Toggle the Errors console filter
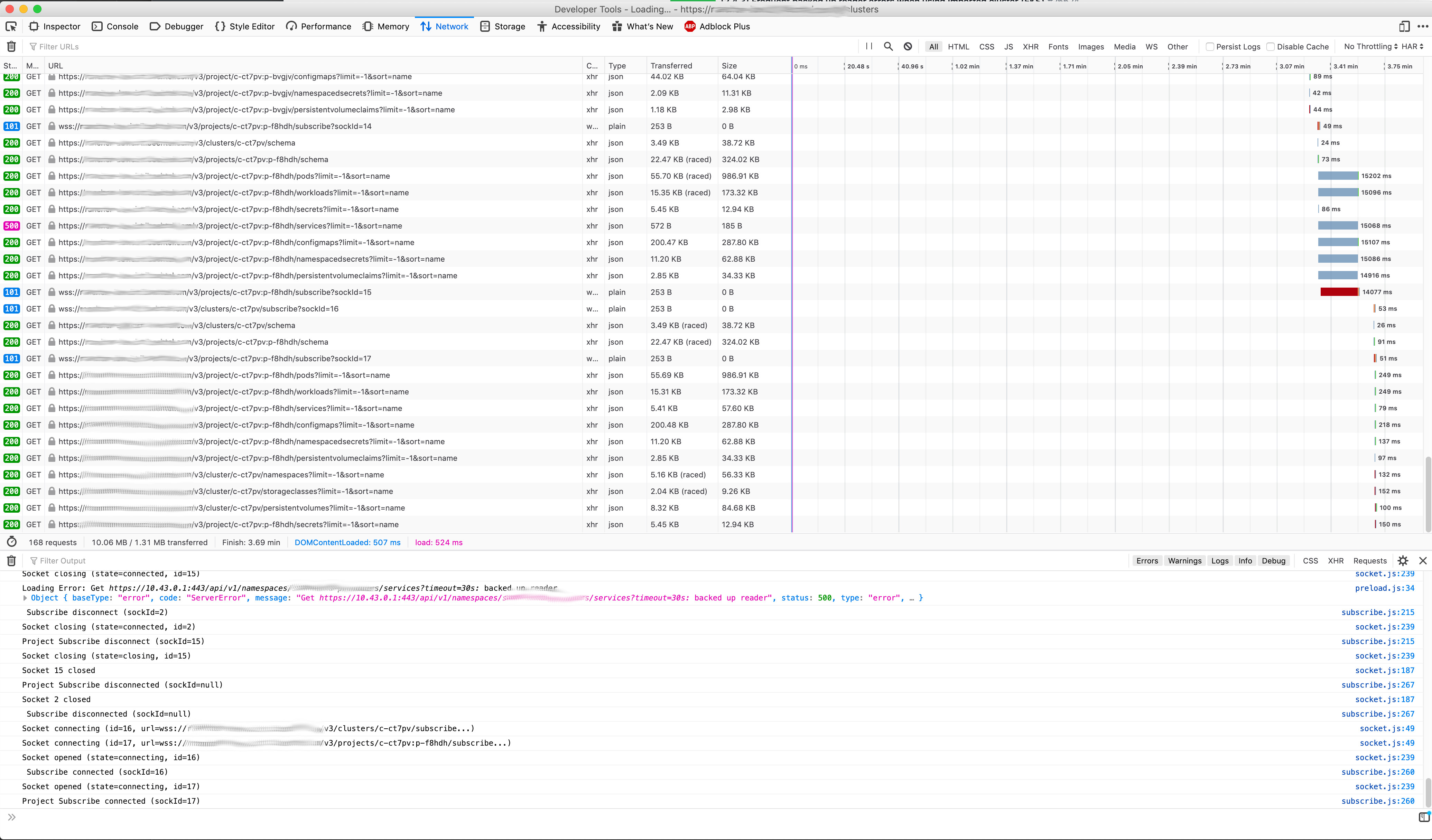The width and height of the screenshot is (1432, 840). (x=1147, y=560)
